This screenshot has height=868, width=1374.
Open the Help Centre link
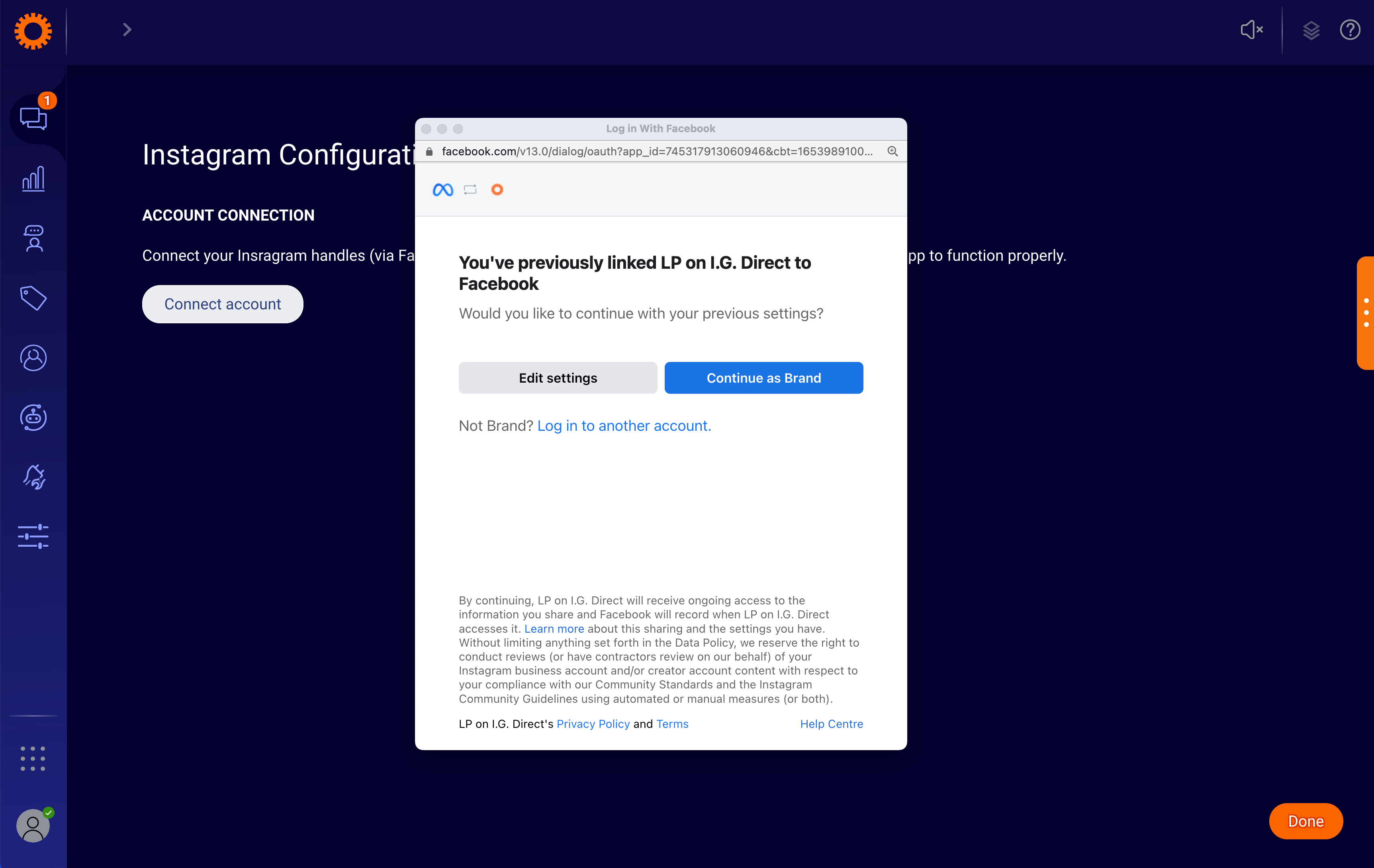click(x=831, y=724)
